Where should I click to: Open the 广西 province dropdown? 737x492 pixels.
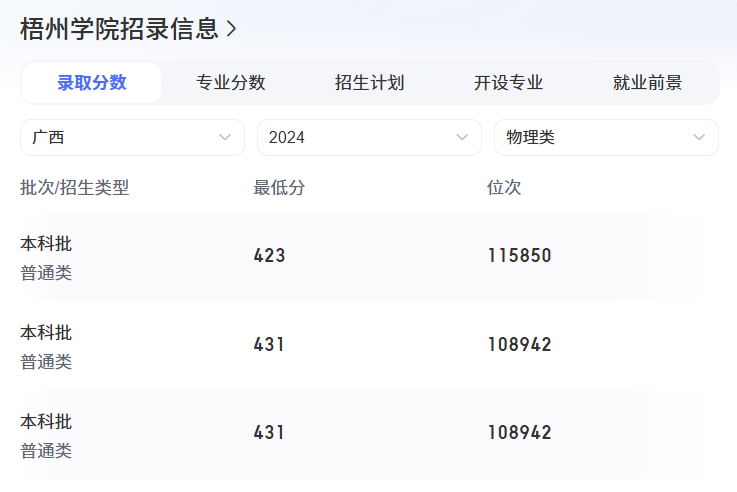click(x=133, y=137)
